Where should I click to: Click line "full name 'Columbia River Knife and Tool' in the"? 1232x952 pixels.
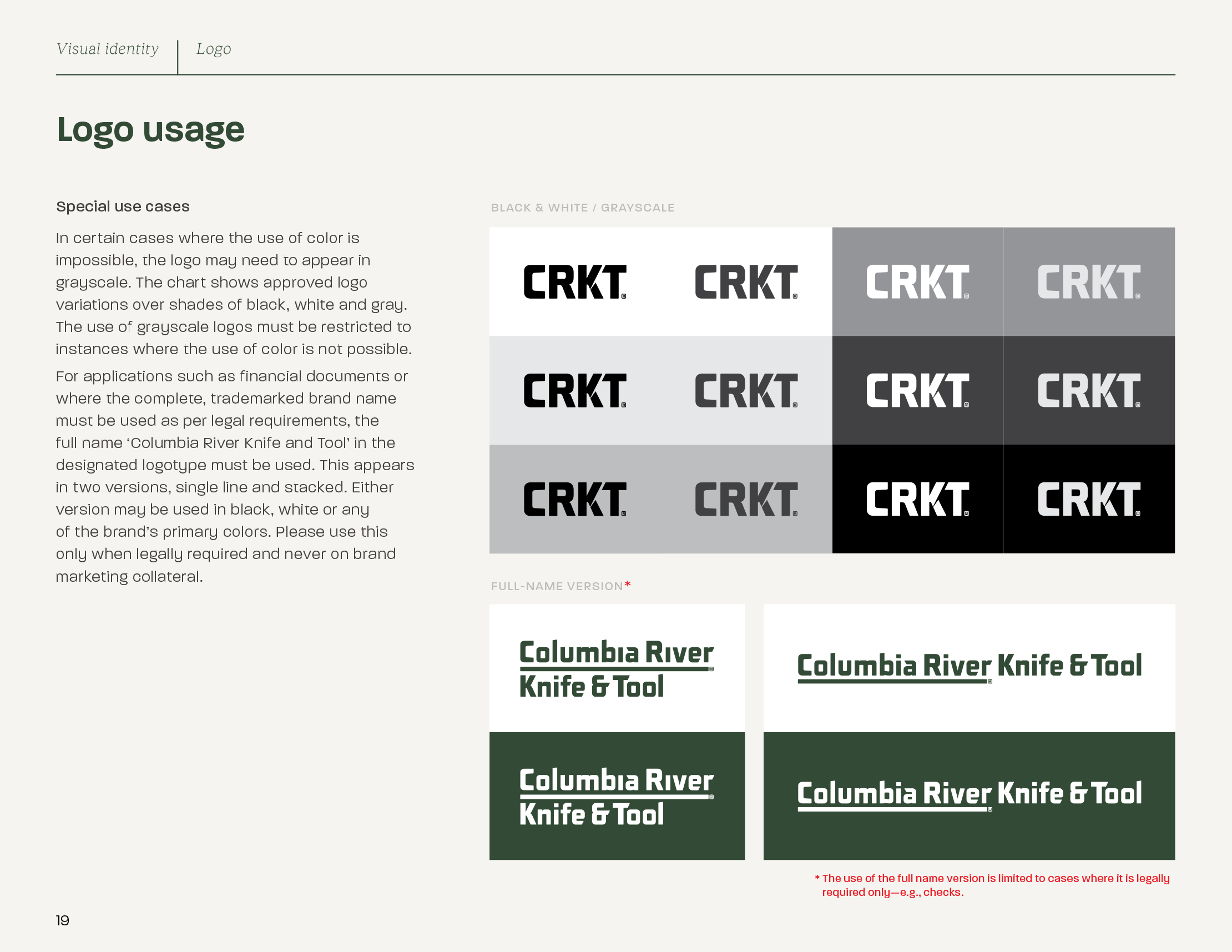click(226, 443)
